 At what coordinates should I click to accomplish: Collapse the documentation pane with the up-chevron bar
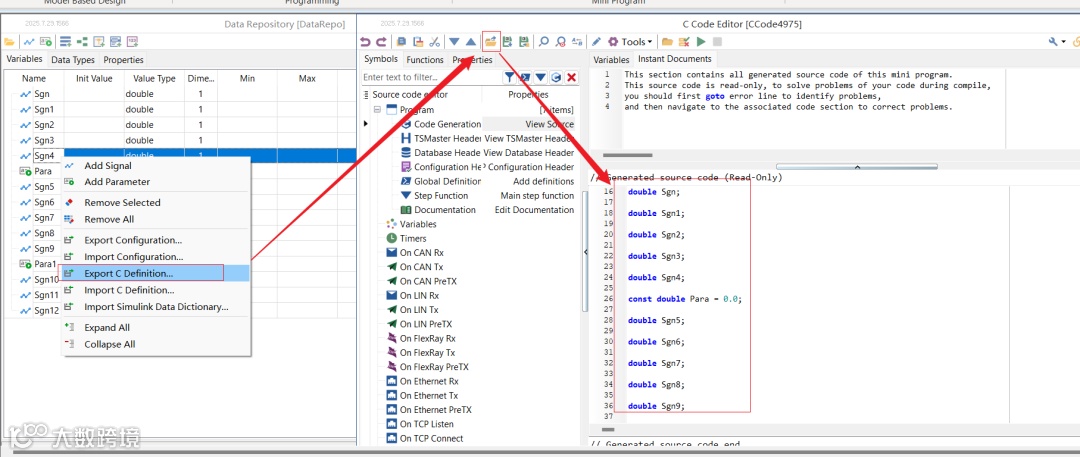point(857,166)
